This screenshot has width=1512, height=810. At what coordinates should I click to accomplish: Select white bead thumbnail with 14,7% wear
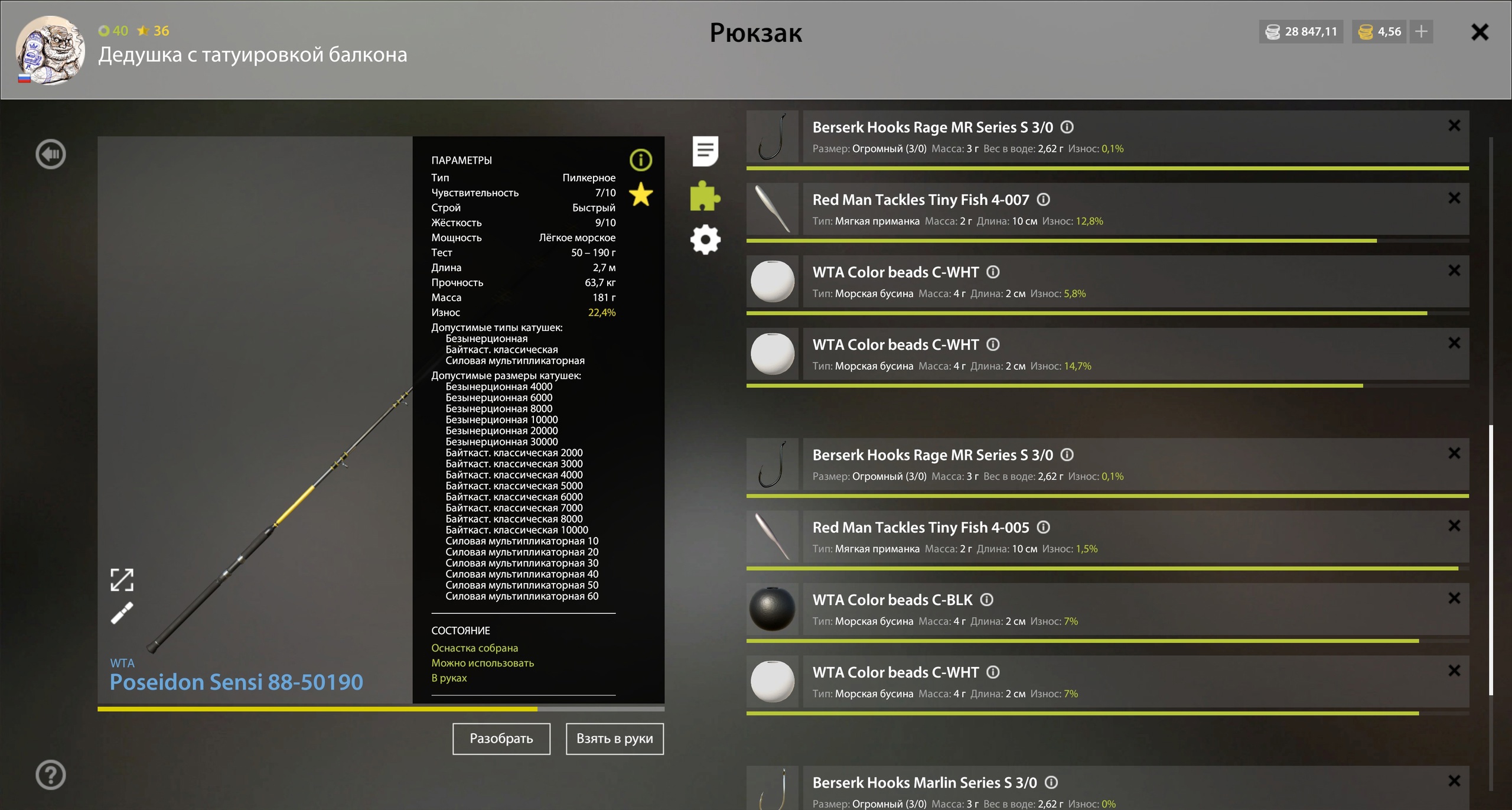point(773,354)
